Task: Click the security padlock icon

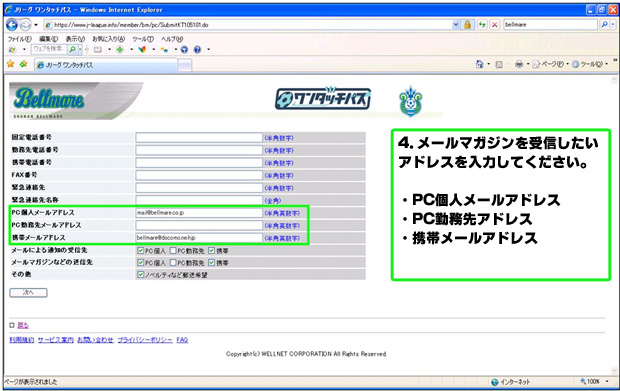Action: pyautogui.click(x=467, y=25)
